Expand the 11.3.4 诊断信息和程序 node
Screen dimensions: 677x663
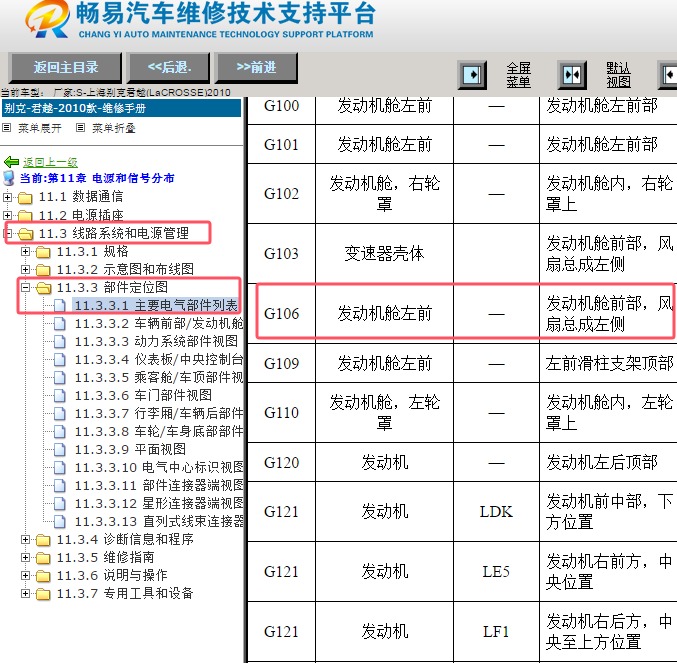pyautogui.click(x=25, y=539)
